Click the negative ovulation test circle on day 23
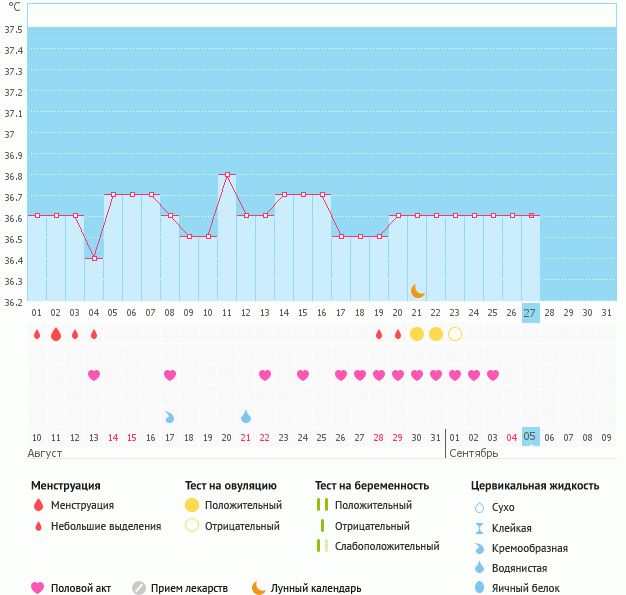Screen dimensions: 626x595 tap(455, 334)
